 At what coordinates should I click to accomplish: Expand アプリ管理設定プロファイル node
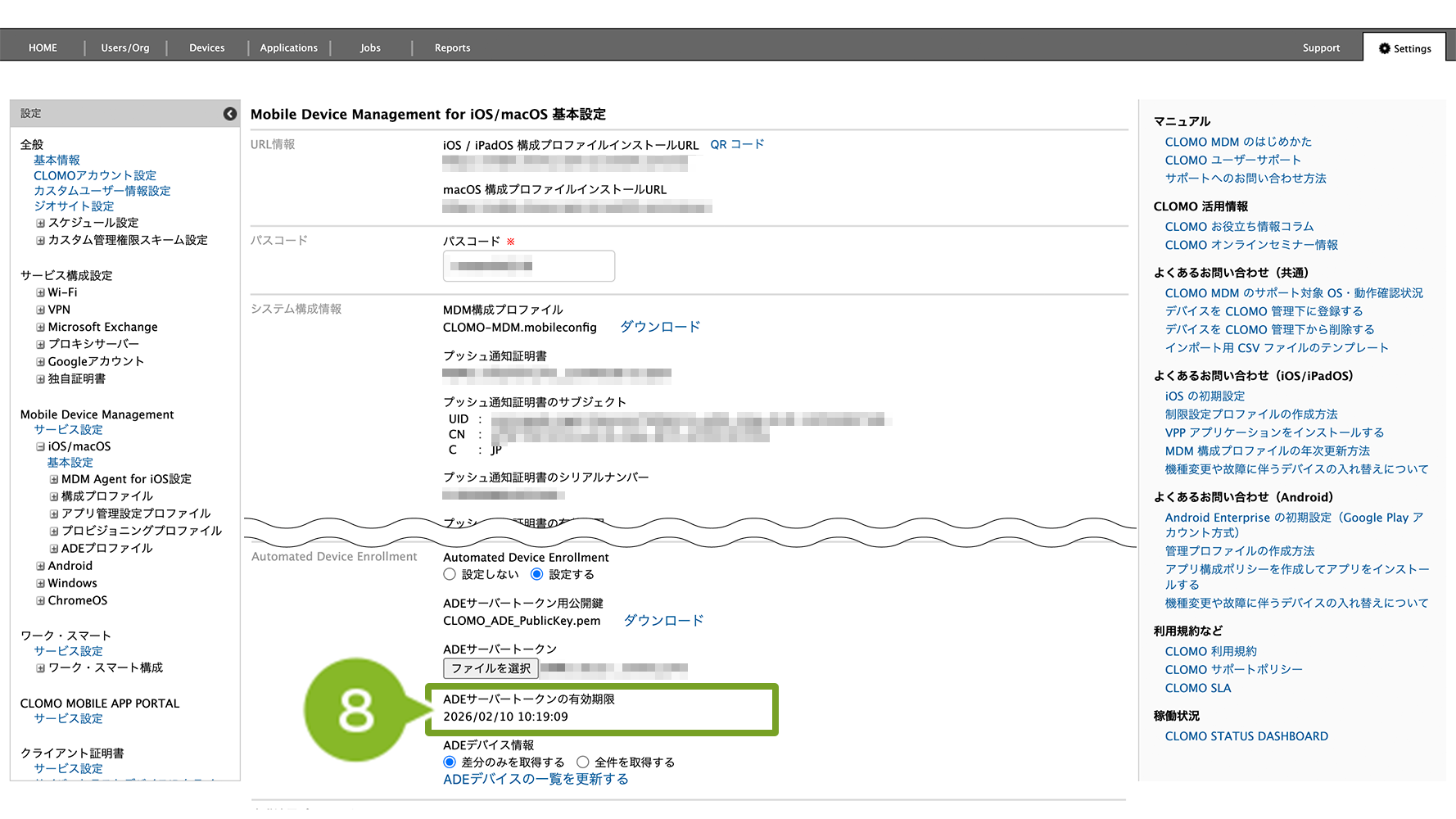54,514
